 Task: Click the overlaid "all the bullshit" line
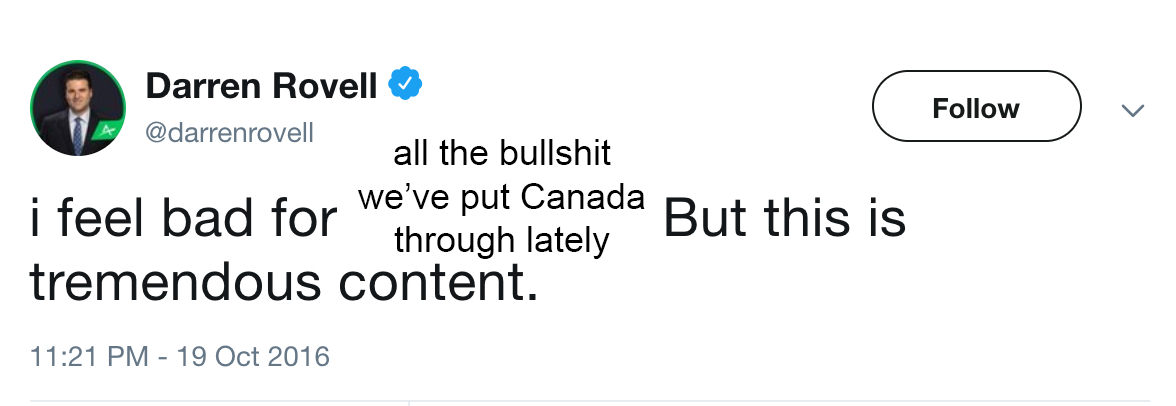(502, 155)
